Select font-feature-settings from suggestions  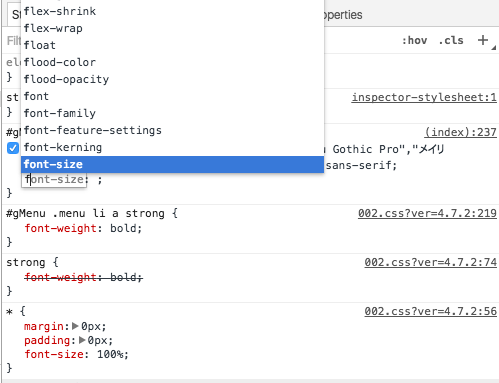point(172,130)
